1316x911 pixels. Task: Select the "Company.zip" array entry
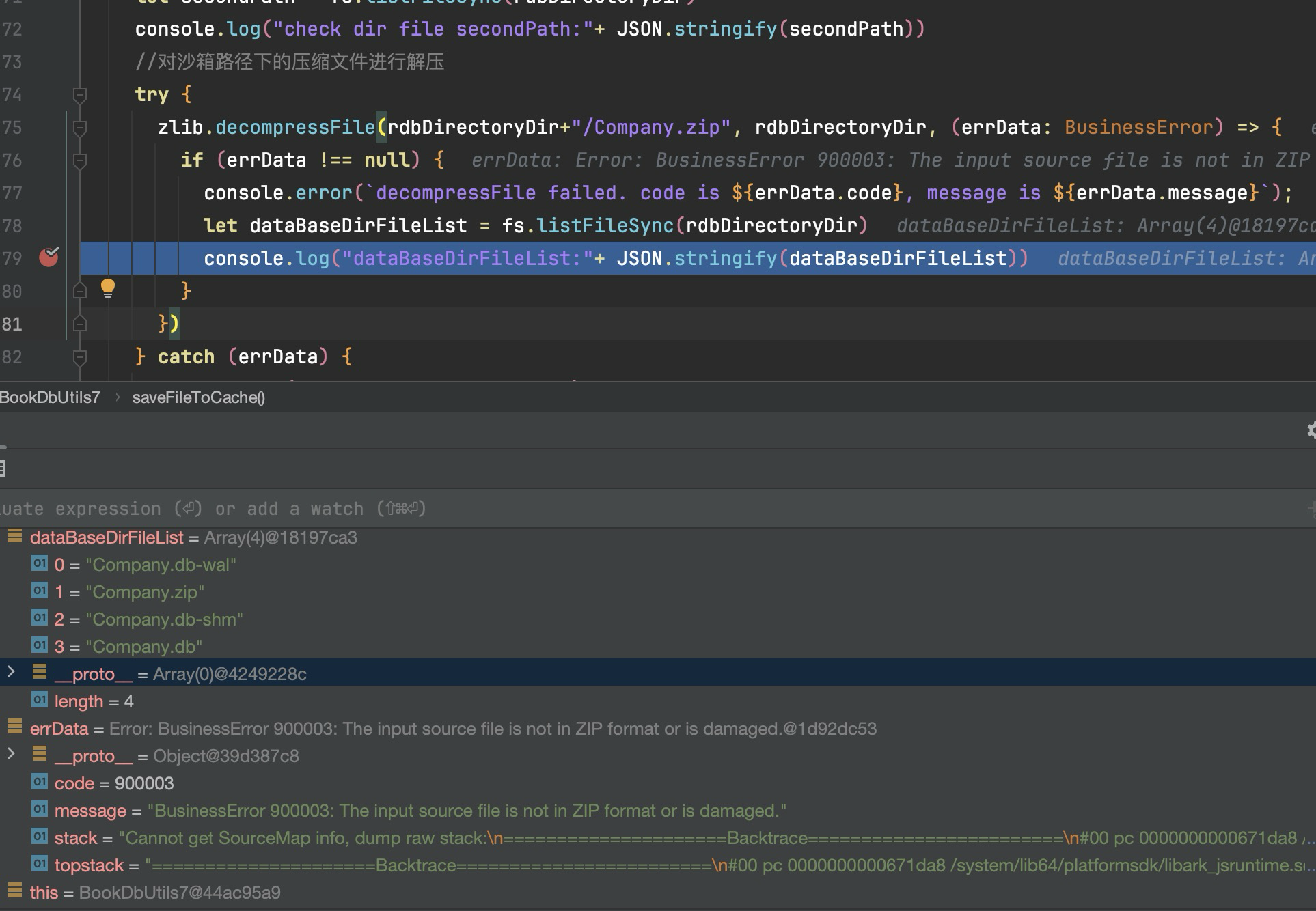point(658,592)
